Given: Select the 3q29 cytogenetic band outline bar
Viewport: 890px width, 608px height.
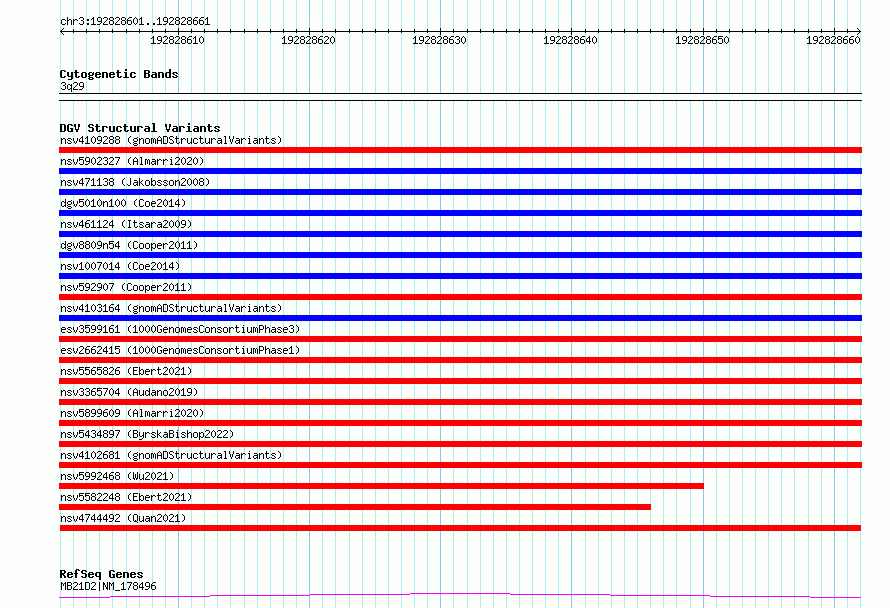Looking at the screenshot, I should (460, 97).
